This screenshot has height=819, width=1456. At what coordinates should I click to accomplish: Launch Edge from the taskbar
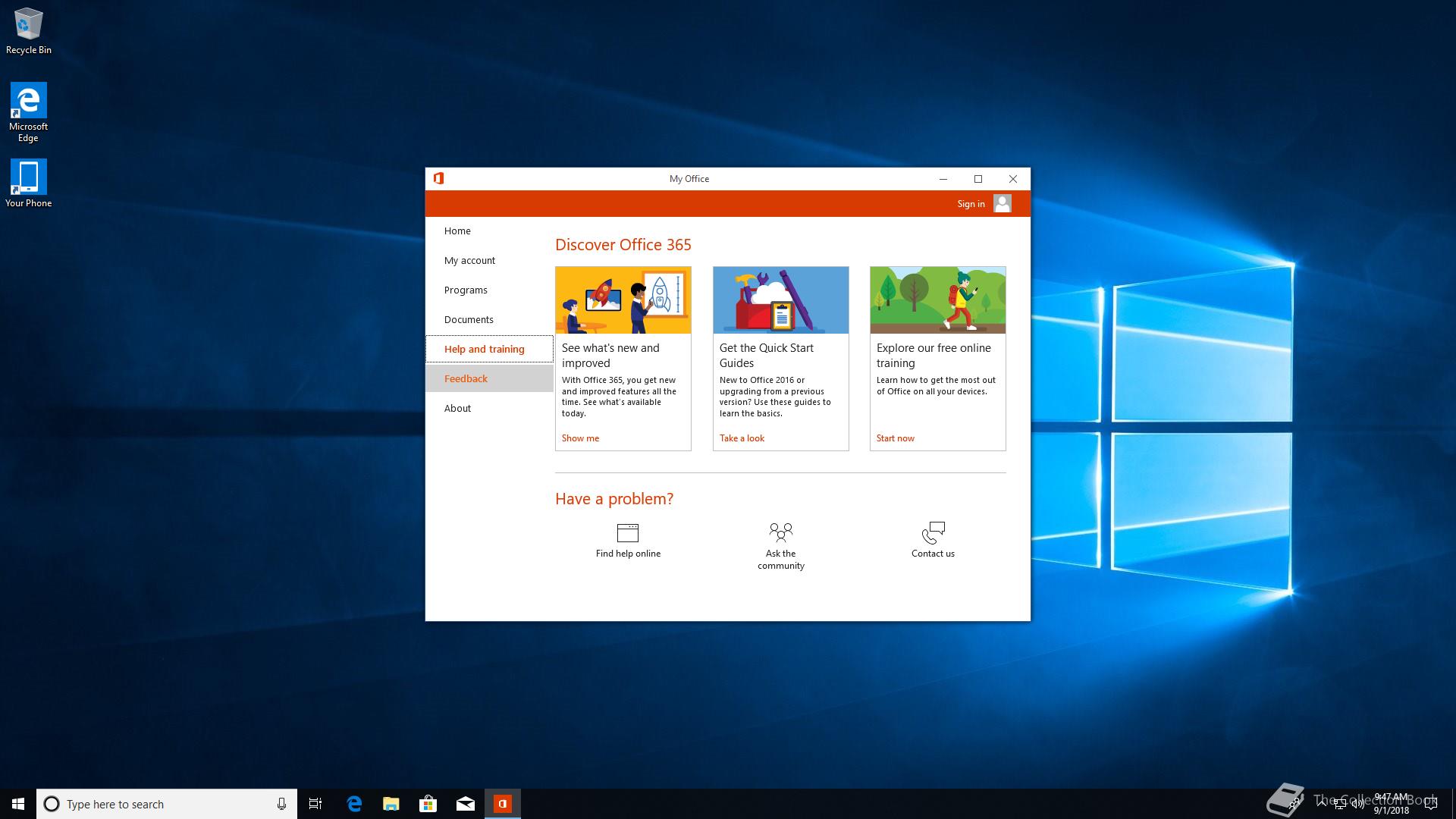353,804
